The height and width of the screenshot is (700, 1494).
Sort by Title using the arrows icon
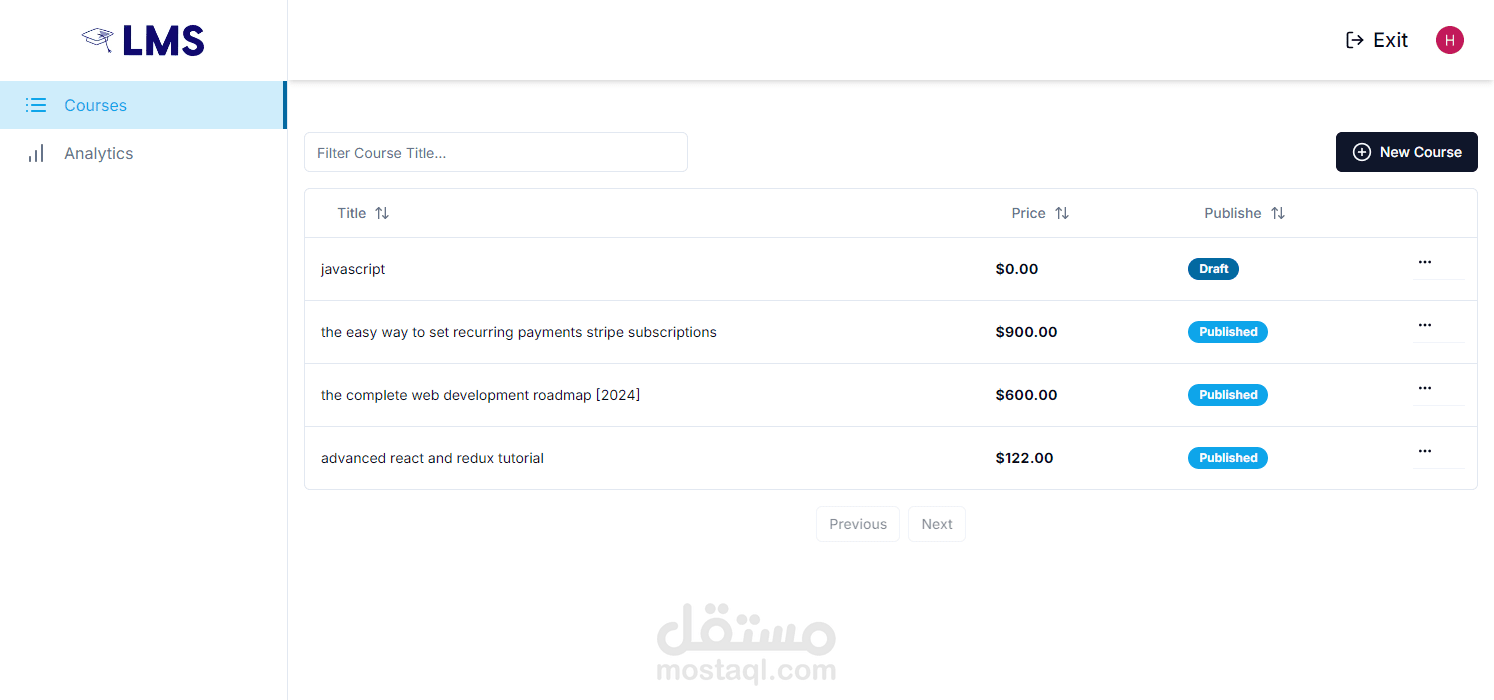coord(382,213)
